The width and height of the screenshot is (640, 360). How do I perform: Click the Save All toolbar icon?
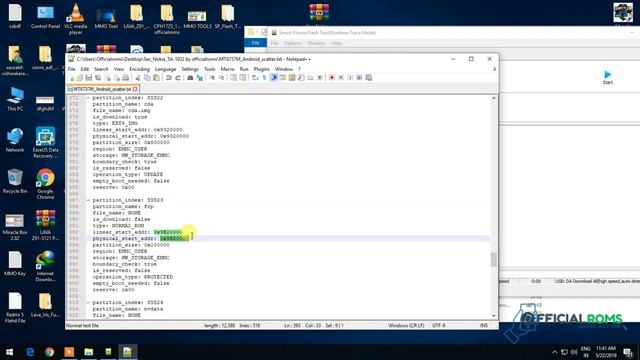pyautogui.click(x=98, y=78)
